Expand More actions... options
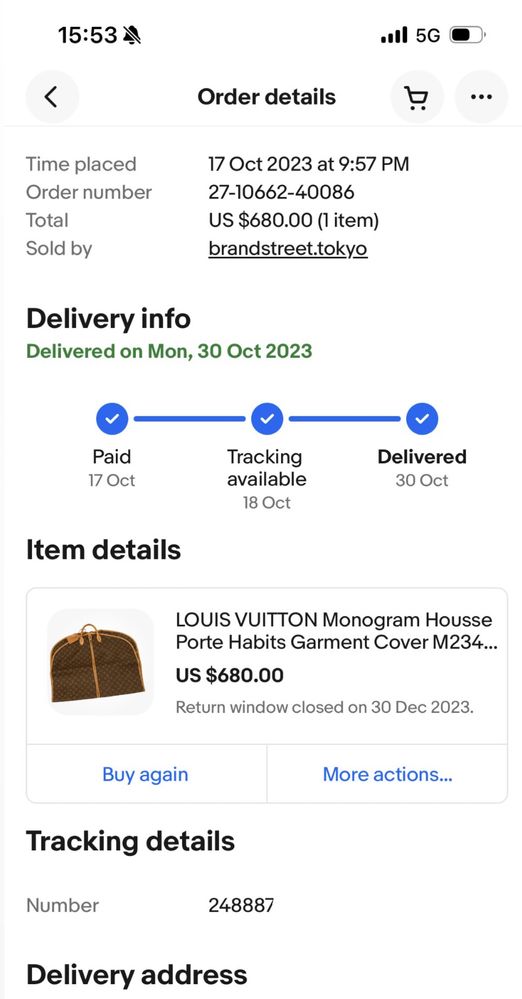Viewport: 522px width, 999px height. (388, 774)
